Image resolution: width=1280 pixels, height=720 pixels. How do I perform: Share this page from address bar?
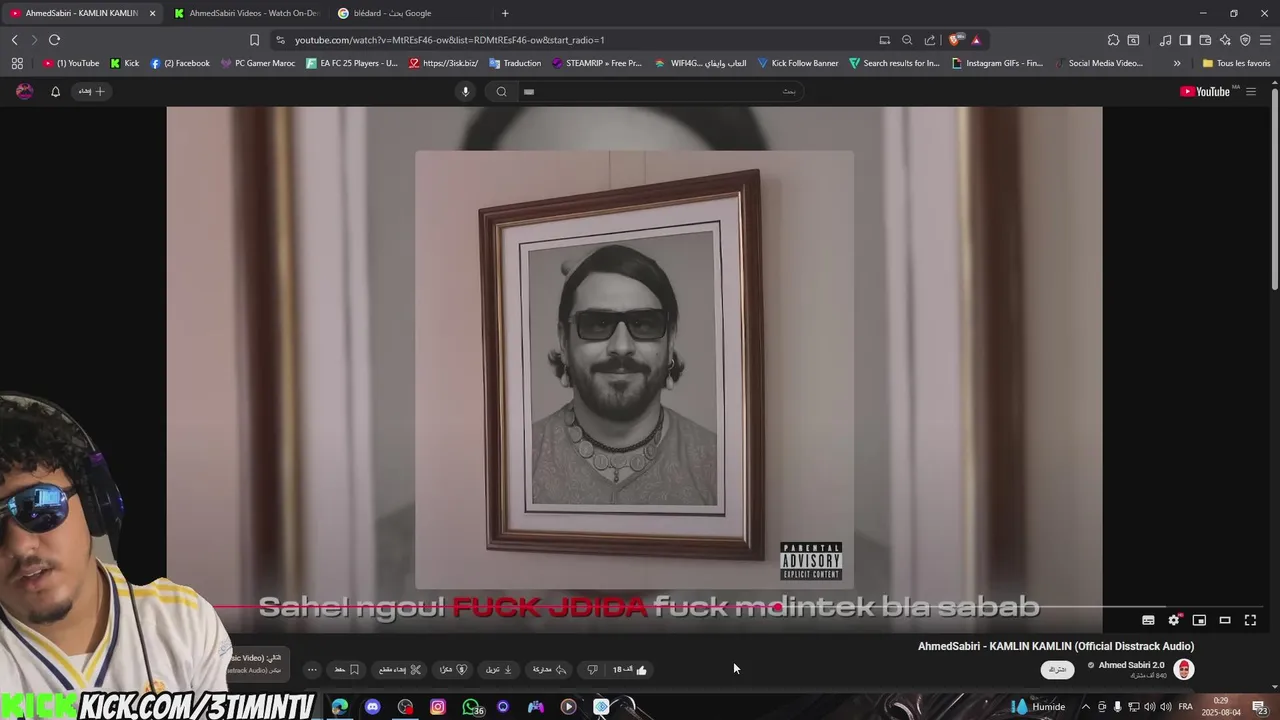pos(930,40)
